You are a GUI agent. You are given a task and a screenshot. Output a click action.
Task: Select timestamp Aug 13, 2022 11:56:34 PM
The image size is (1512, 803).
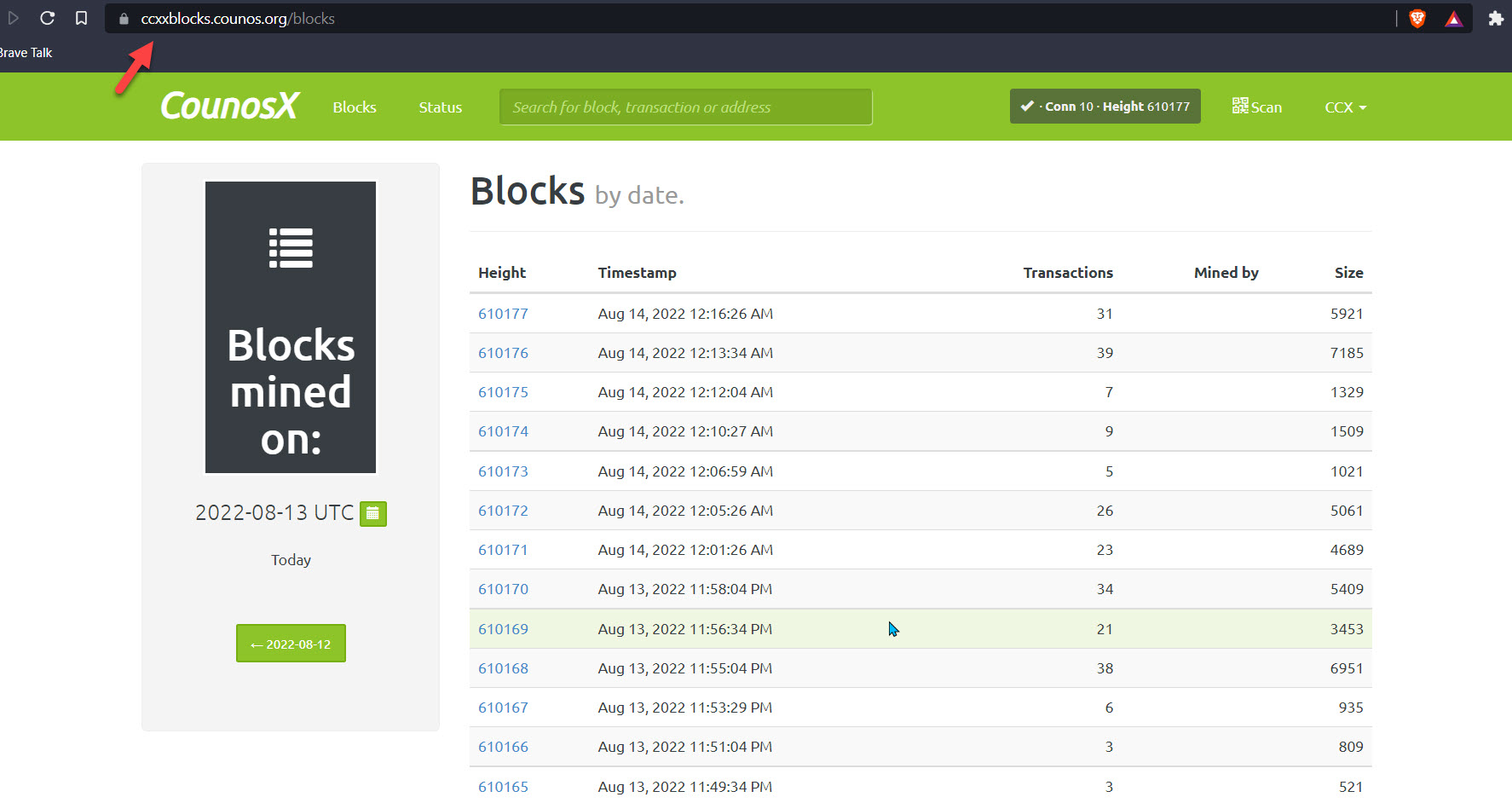coord(685,629)
